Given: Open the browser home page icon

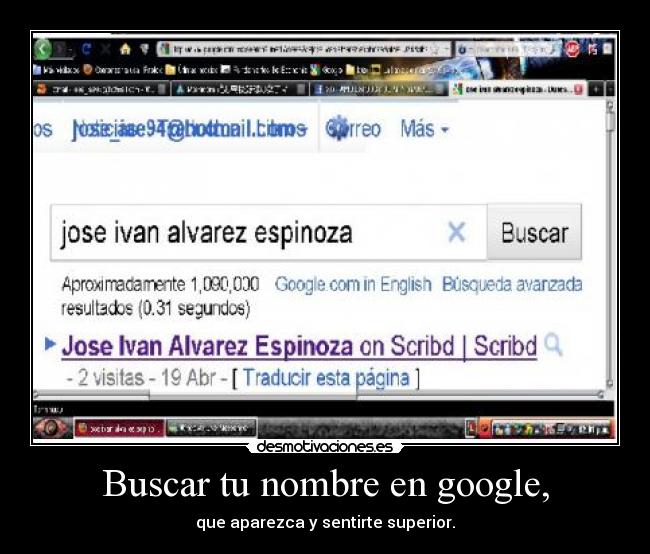Looking at the screenshot, I should point(125,49).
